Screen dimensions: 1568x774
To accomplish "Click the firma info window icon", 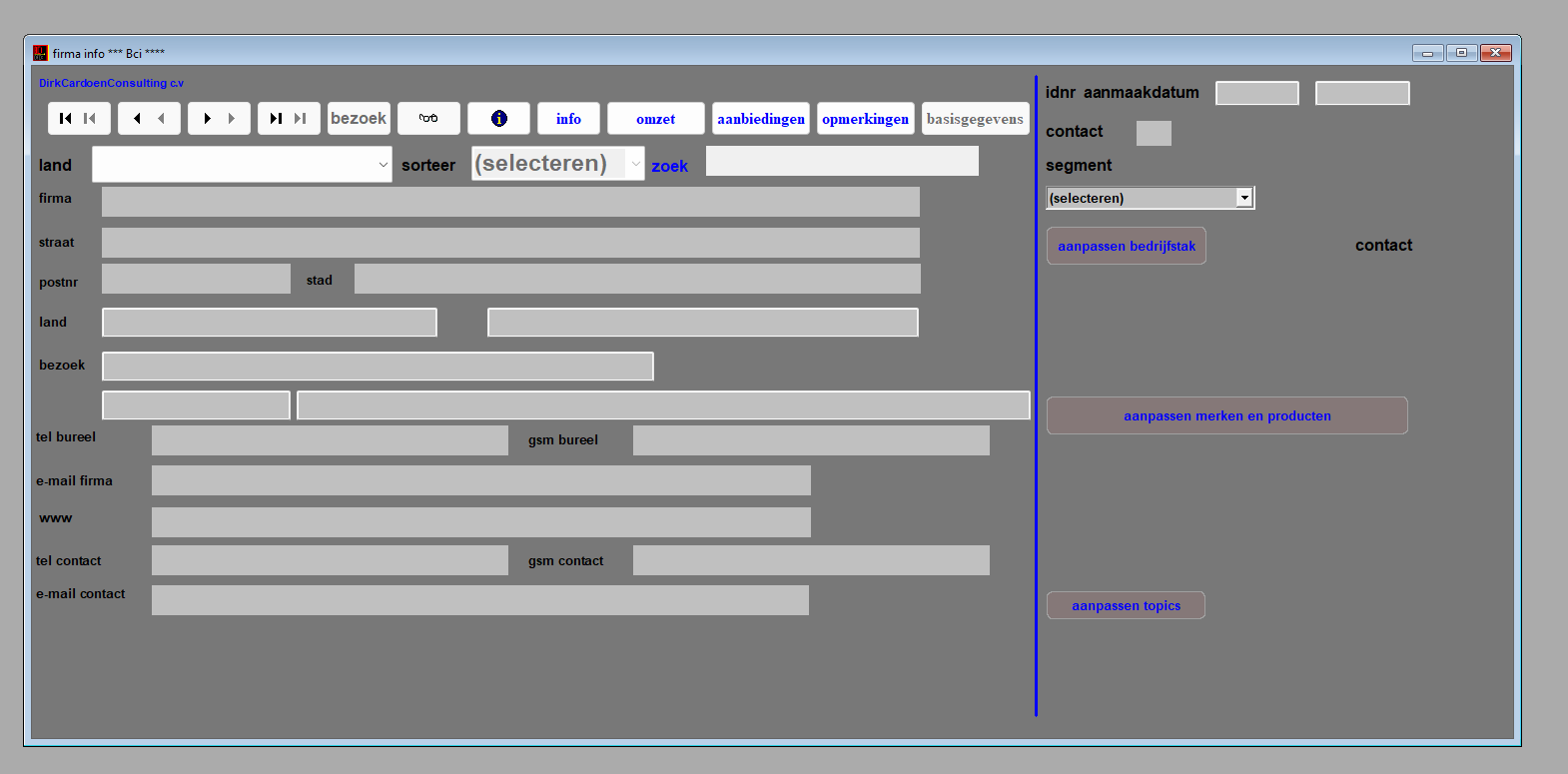I will [40, 53].
